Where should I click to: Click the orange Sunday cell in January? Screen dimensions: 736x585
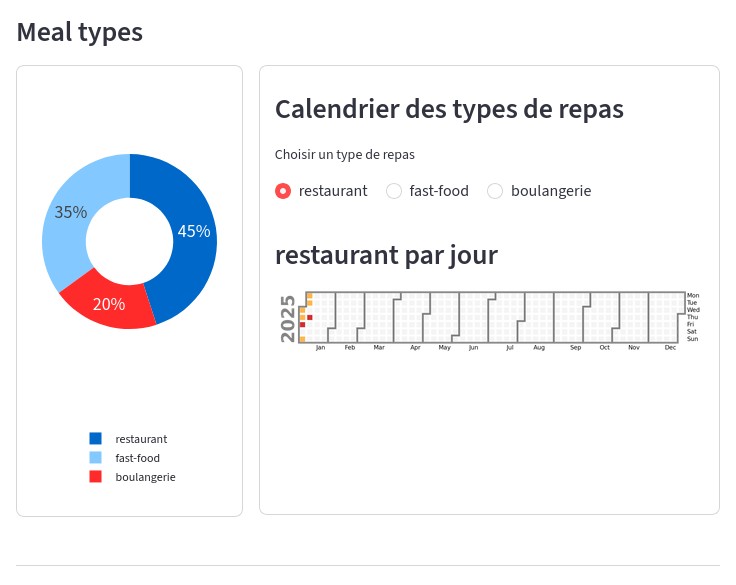302,339
